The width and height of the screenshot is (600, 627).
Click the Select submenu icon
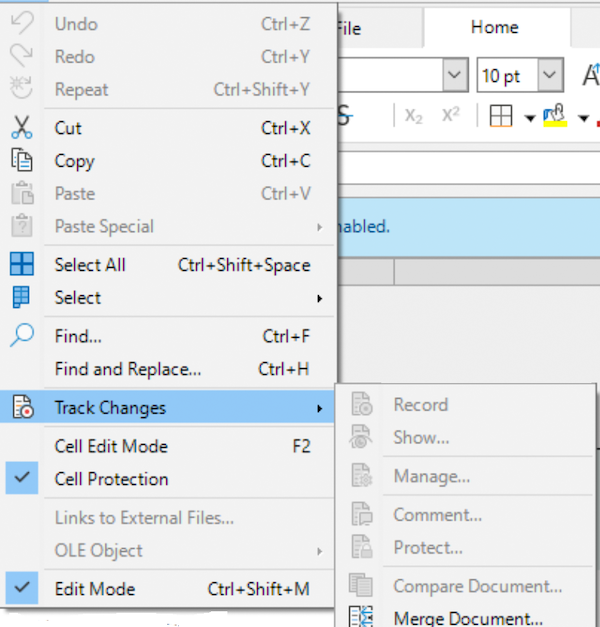pyautogui.click(x=21, y=297)
